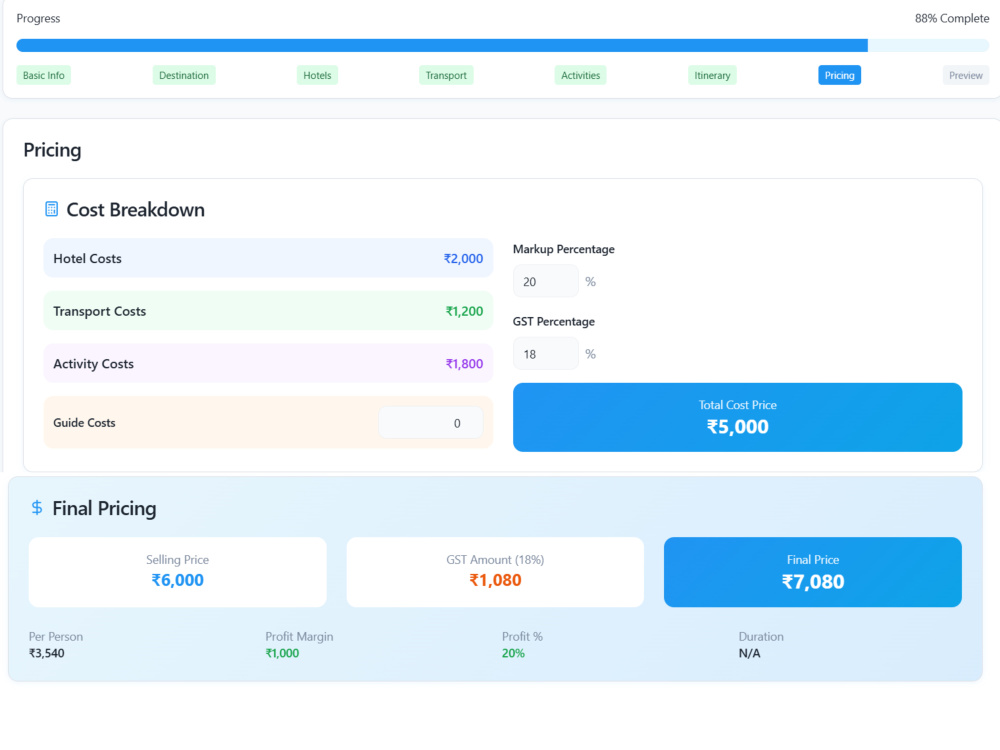
Task: Click the Selling Price ₹6,000 card
Action: (177, 572)
